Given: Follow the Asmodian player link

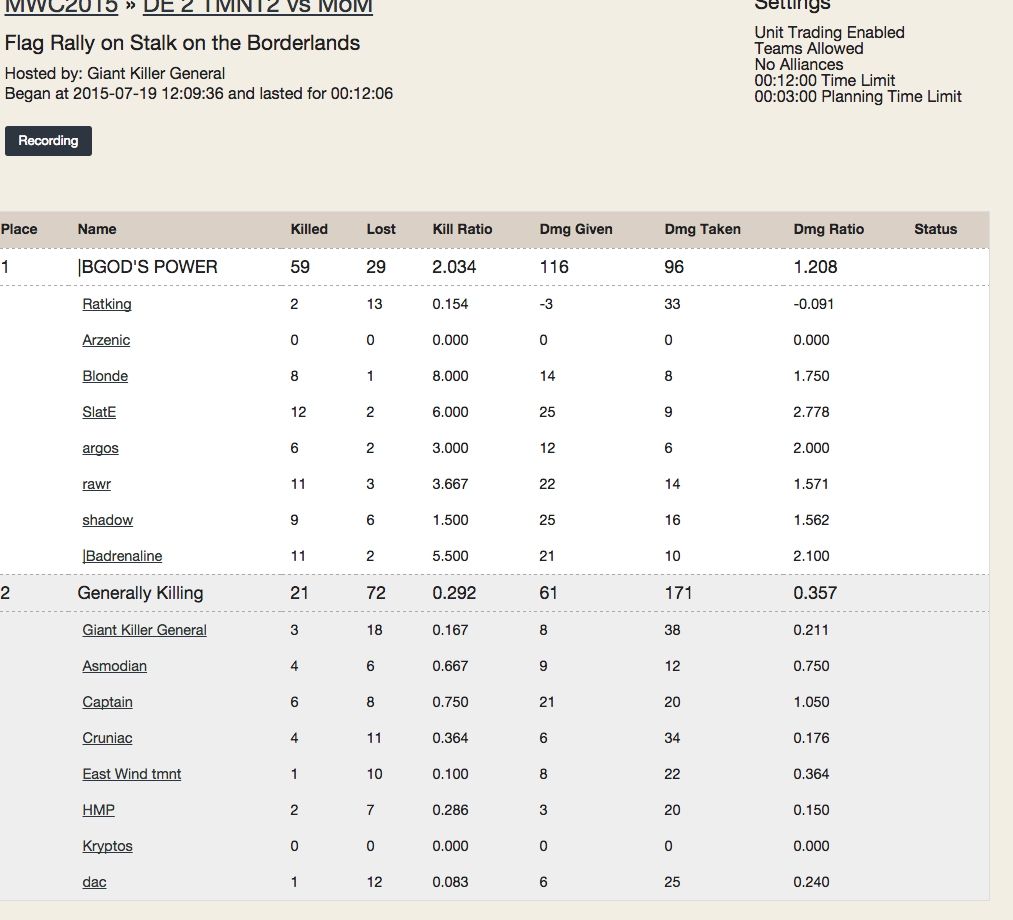Looking at the screenshot, I should coord(114,666).
